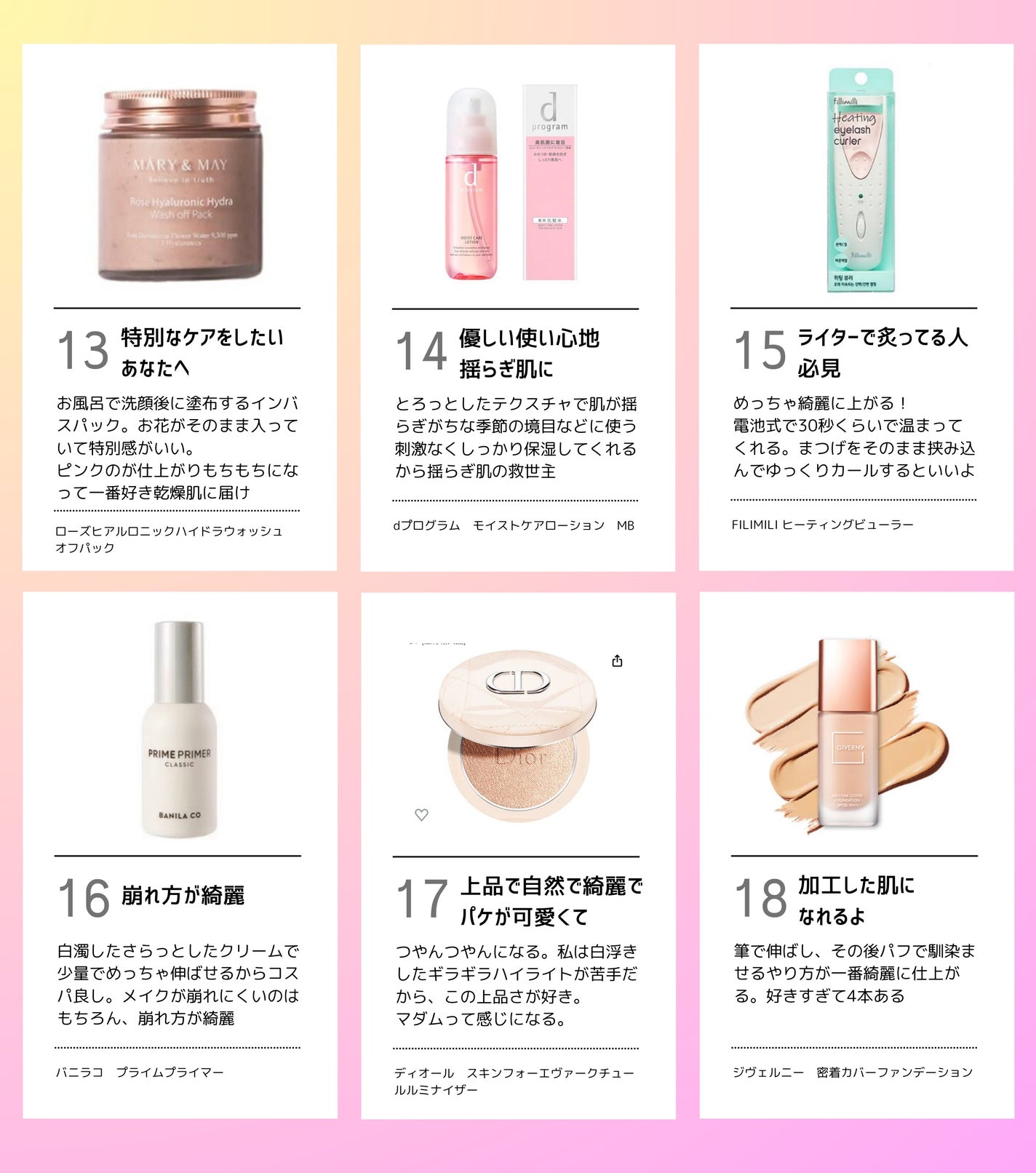Select the number 15 label
Viewport: 1036px width, 1173px height.
(760, 351)
